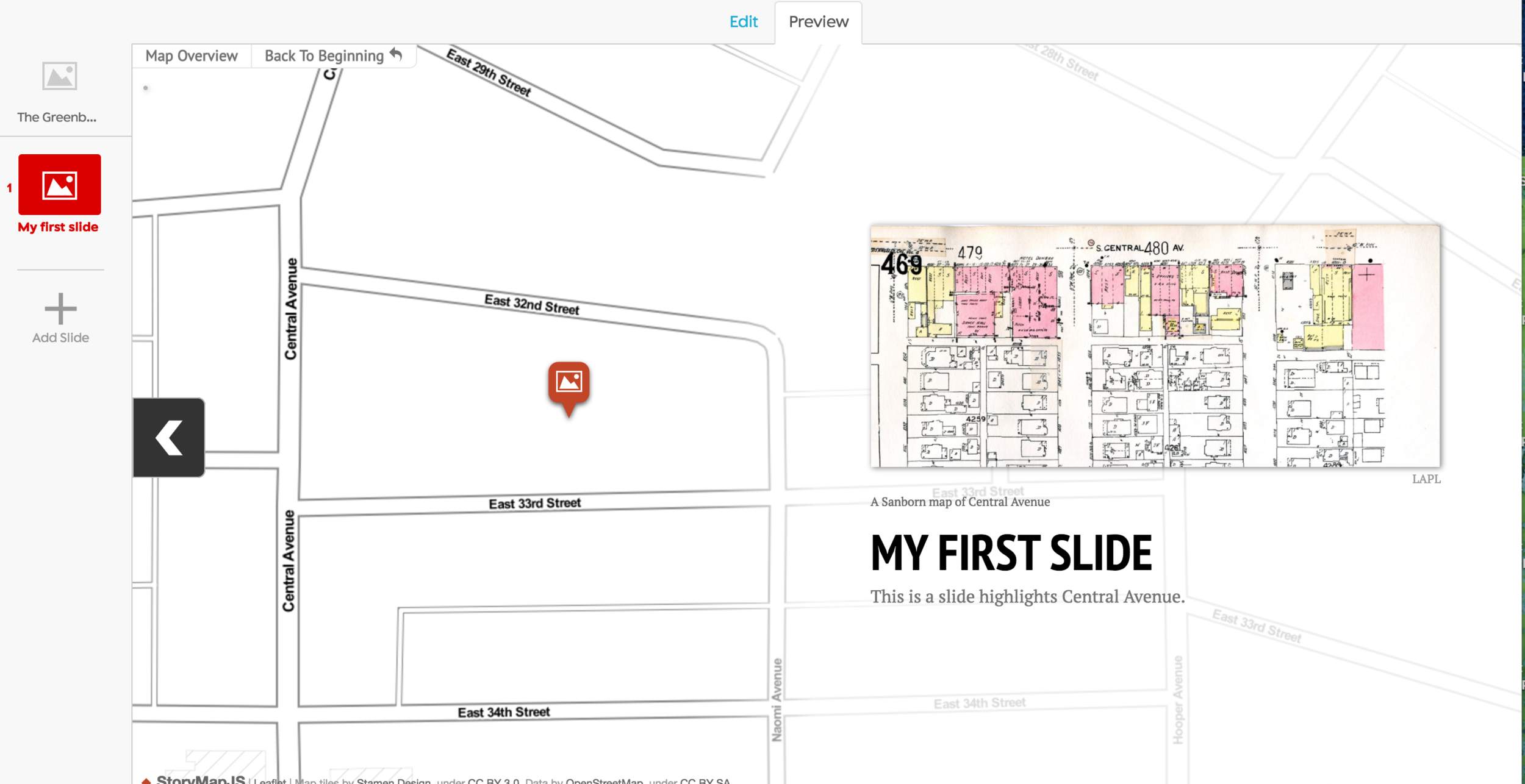Select The Greenb... title slide image icon

59,76
